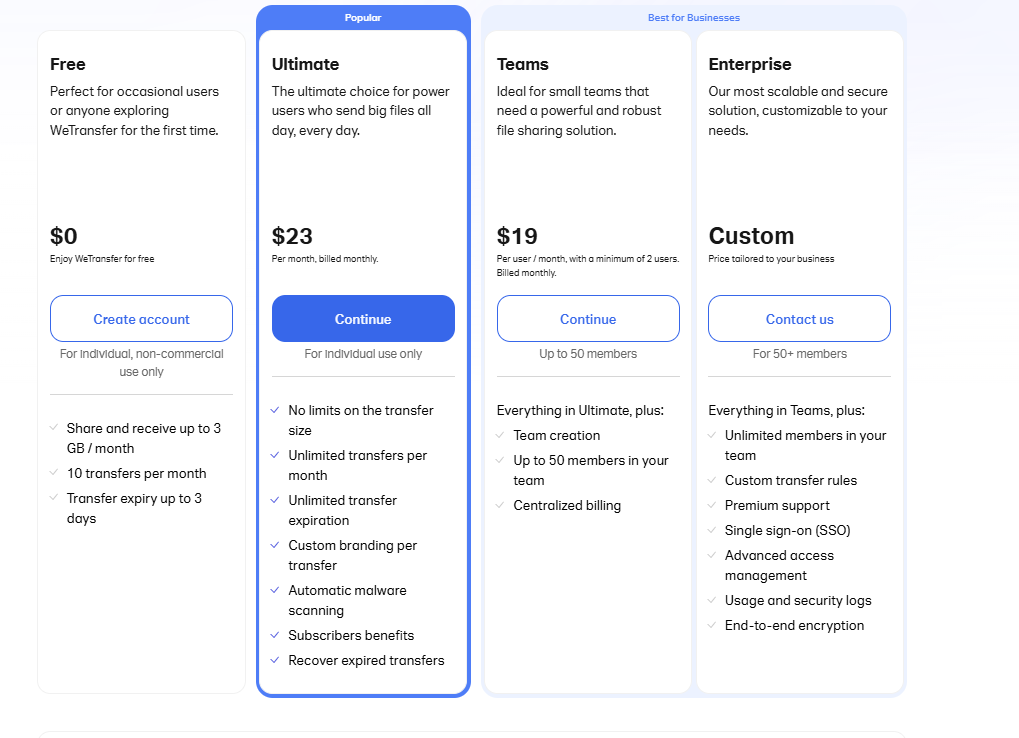Click checkmark beside 'Custom transfer rules'

(x=712, y=479)
